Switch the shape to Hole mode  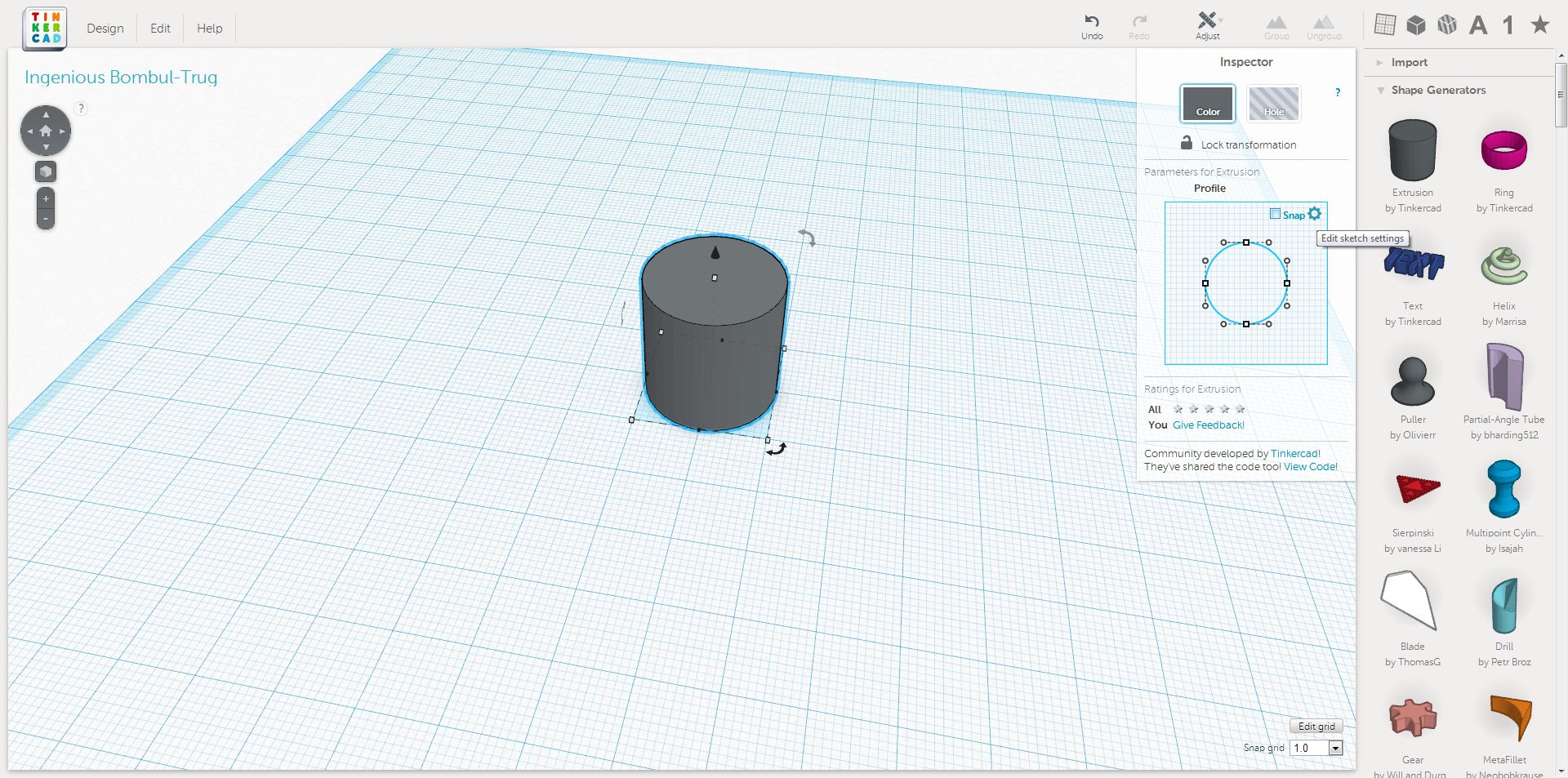[x=1273, y=104]
